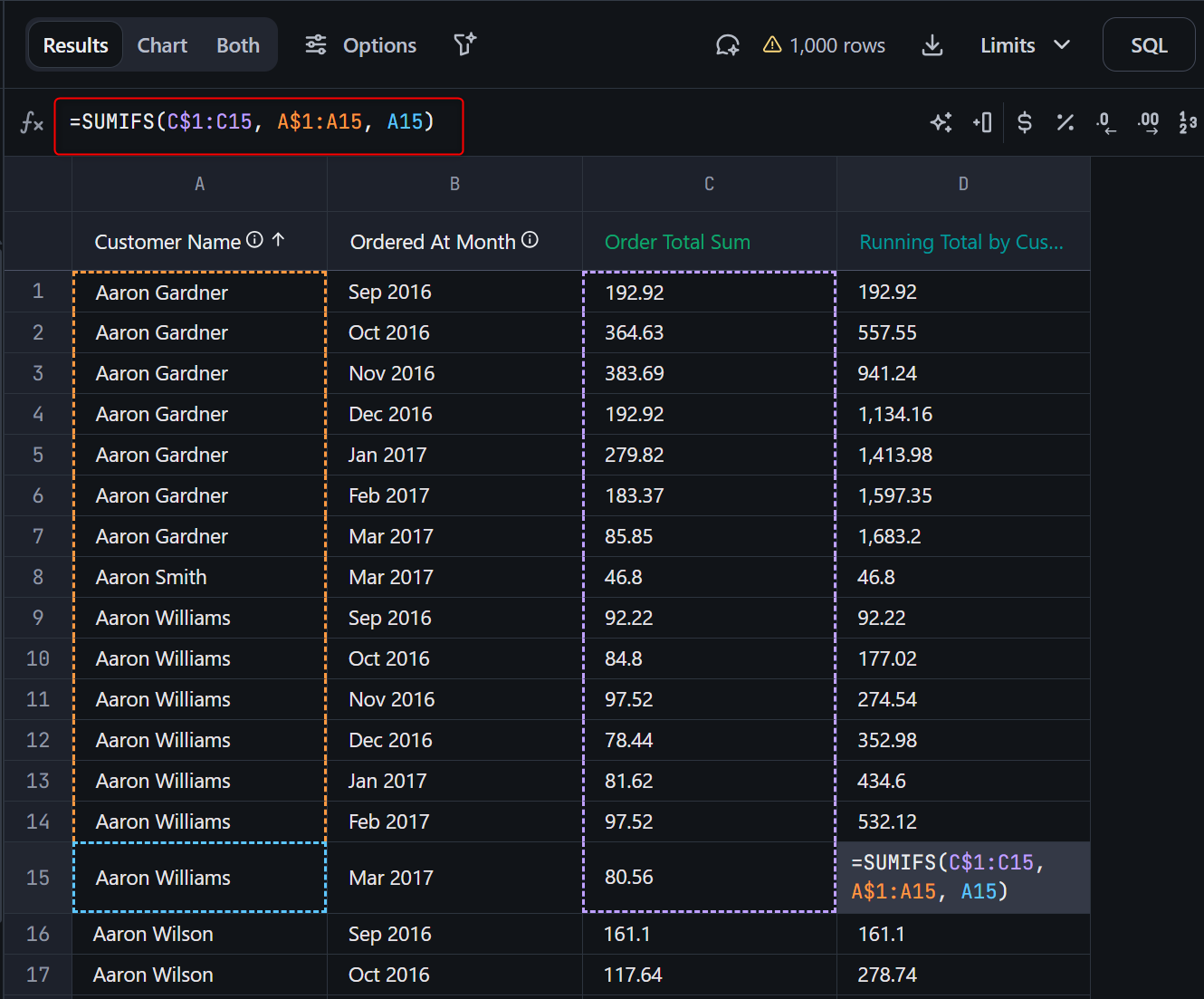Image resolution: width=1204 pixels, height=999 pixels.
Task: Select the Order Total Sum column header
Action: tap(677, 242)
